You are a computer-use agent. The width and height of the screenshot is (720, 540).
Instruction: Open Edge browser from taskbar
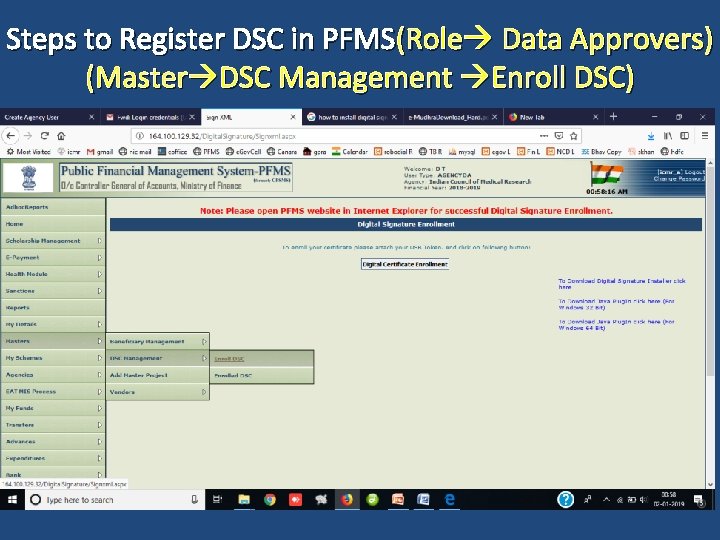[450, 500]
